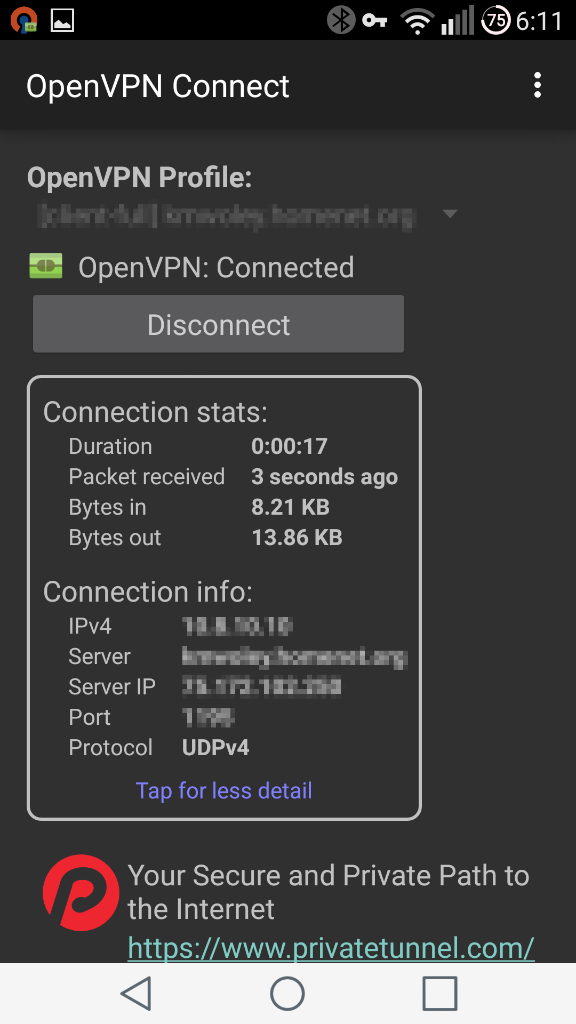Tap the UDPv4 protocol value

pos(216,747)
